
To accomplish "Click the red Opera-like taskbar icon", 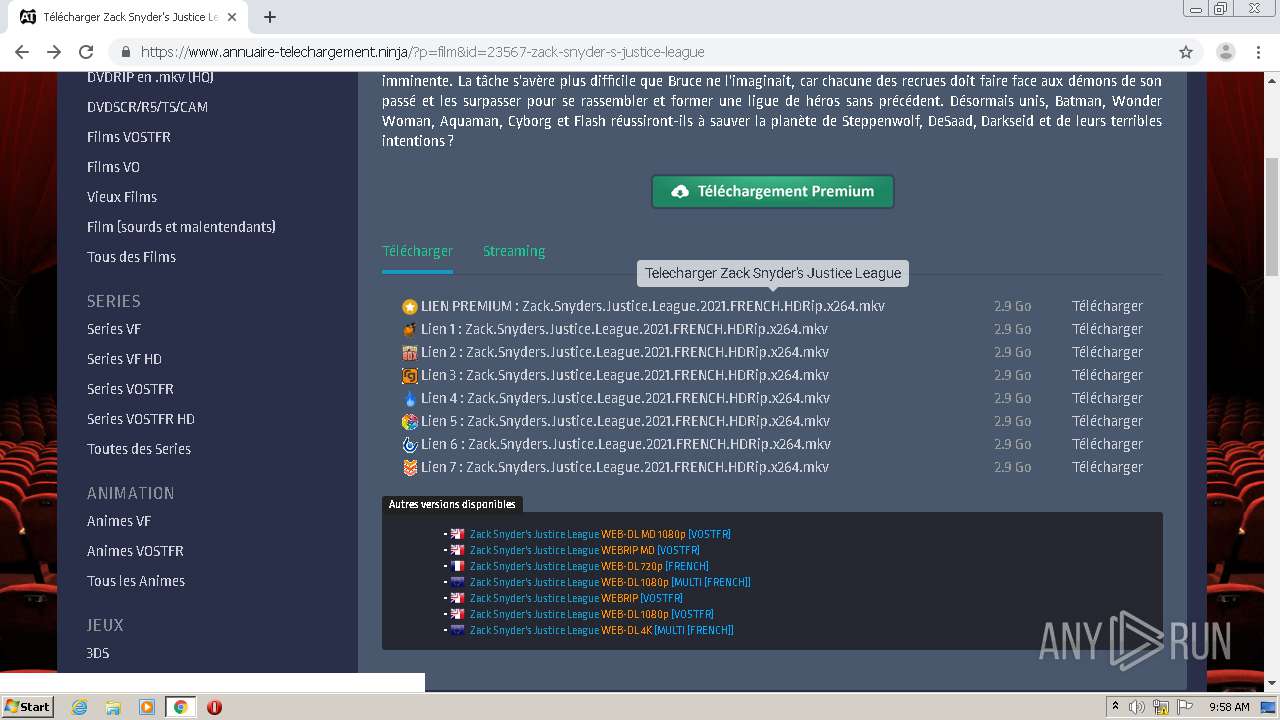I will 214,707.
